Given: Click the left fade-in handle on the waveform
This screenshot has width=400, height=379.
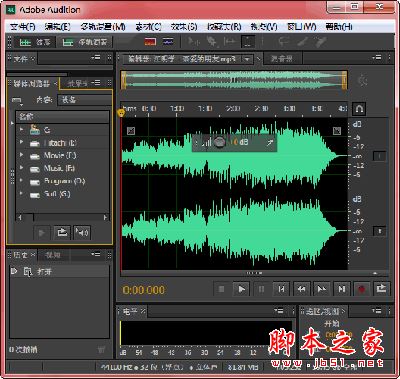Looking at the screenshot, I should [x=131, y=130].
